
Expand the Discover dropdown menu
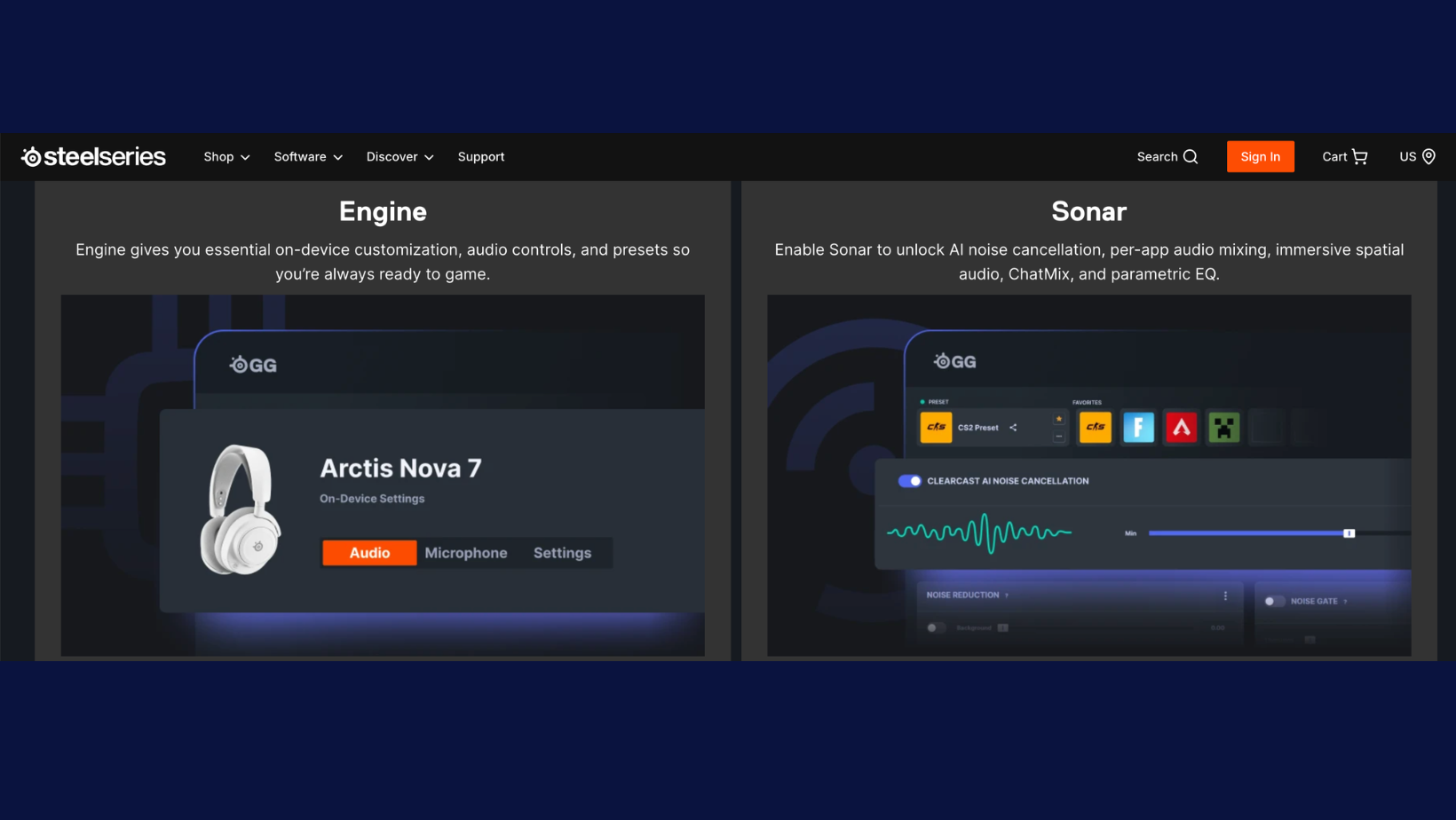[400, 157]
